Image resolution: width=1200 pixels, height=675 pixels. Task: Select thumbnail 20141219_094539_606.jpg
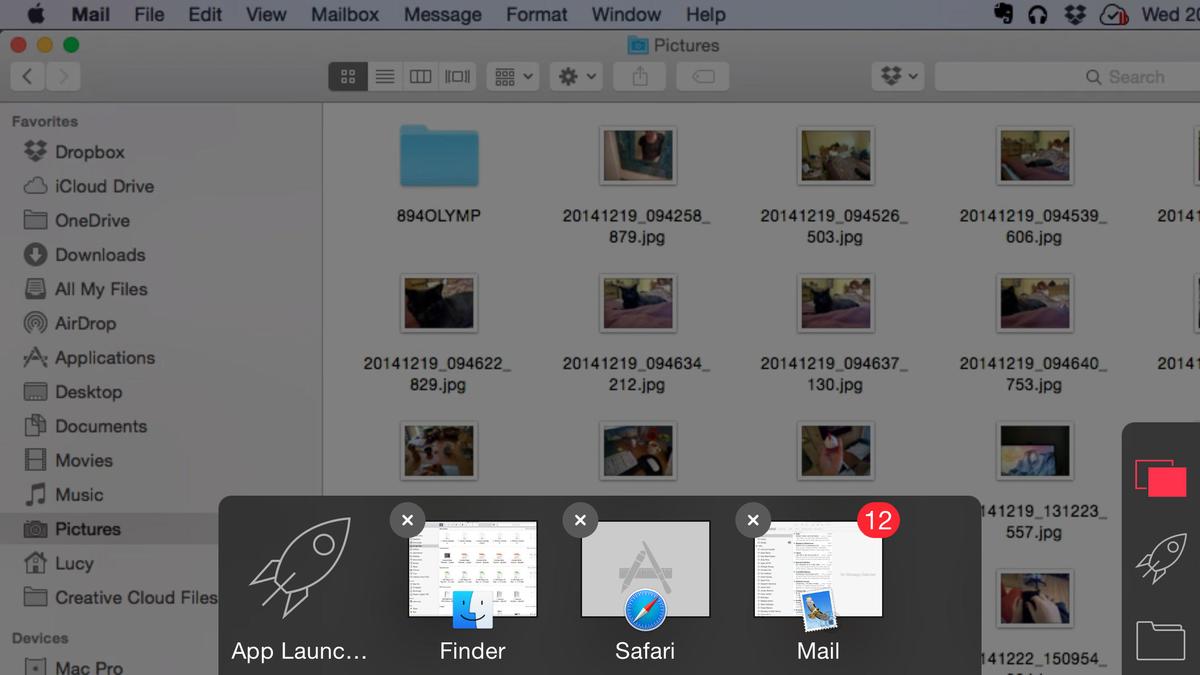1036,156
